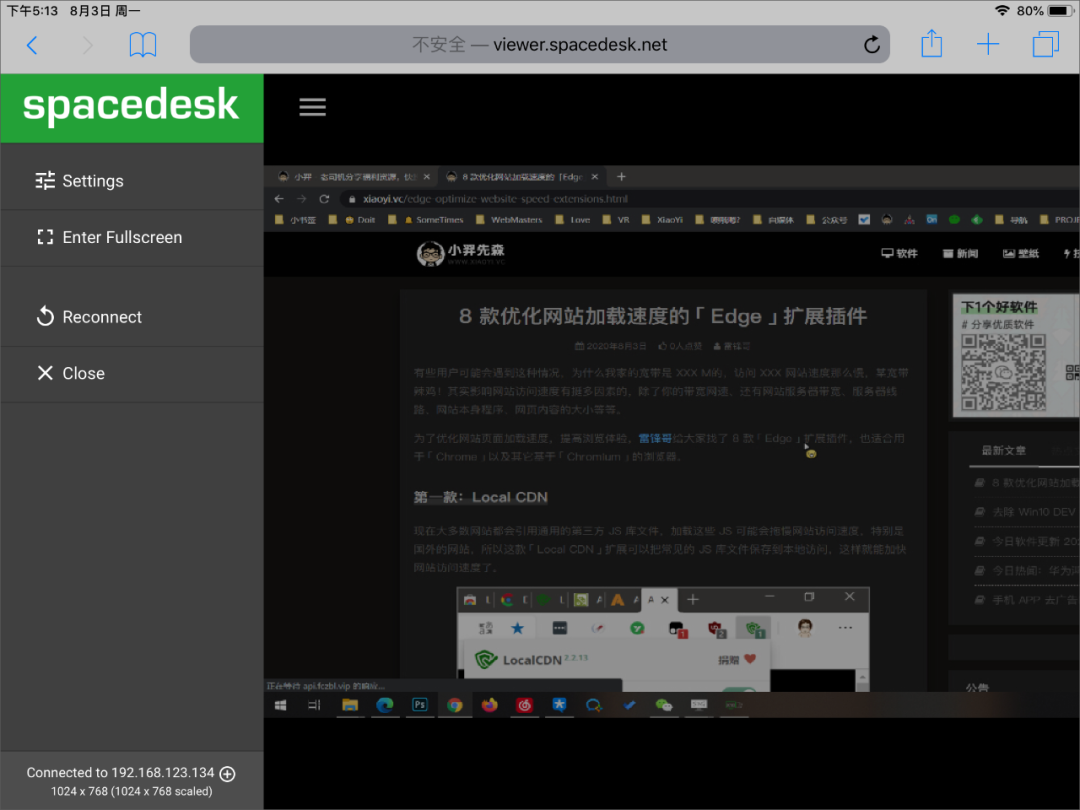Open new tab in remote browser
Screen dimensions: 1080x810
pos(621,177)
